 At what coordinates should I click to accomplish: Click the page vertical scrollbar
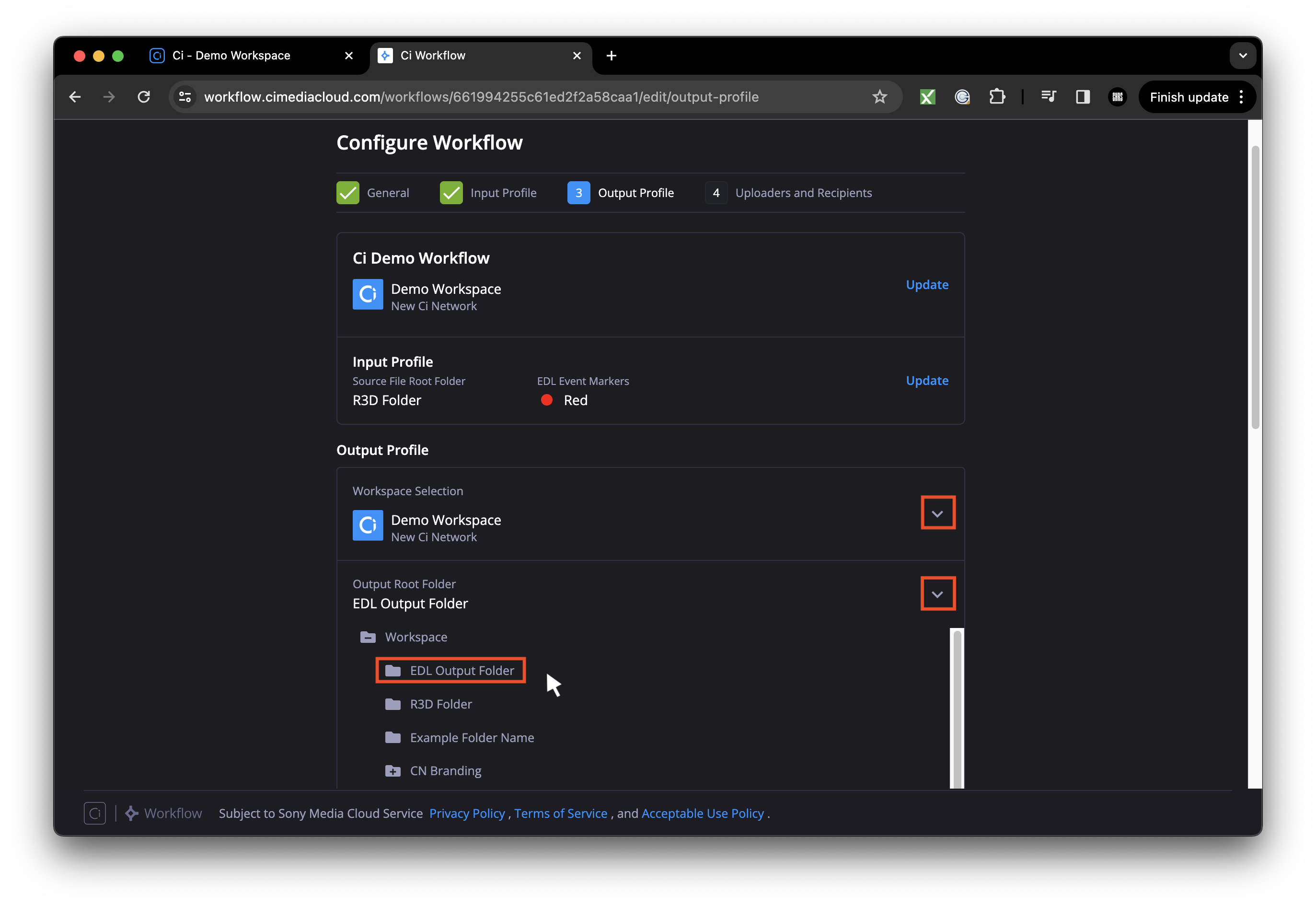(1255, 288)
